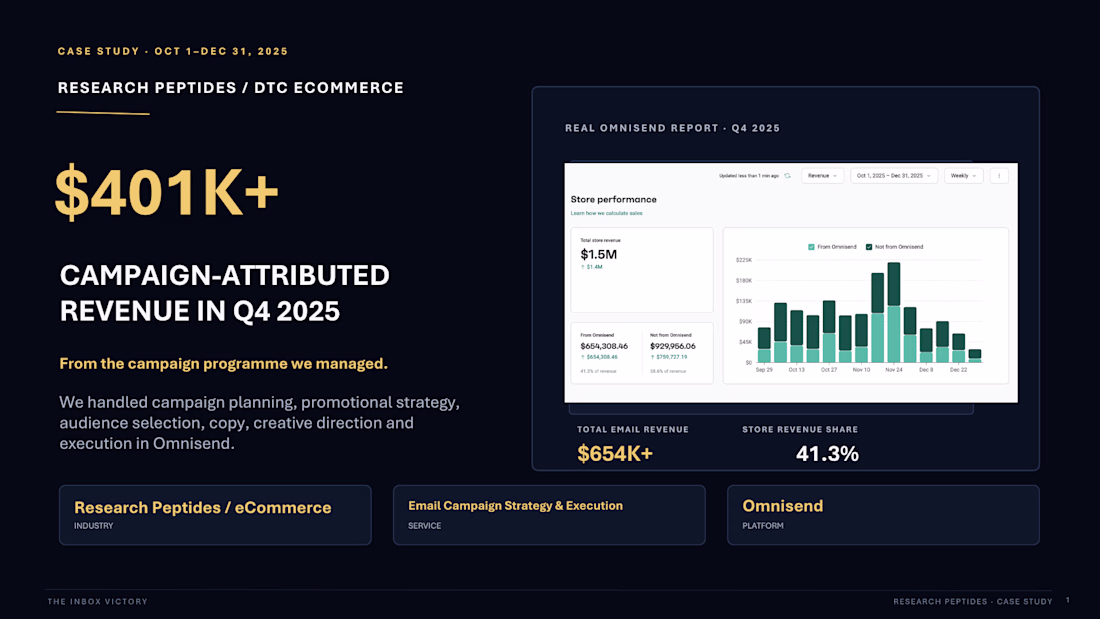This screenshot has height=619, width=1100.
Task: Click the $654K+ total email revenue figure
Action: coord(615,454)
